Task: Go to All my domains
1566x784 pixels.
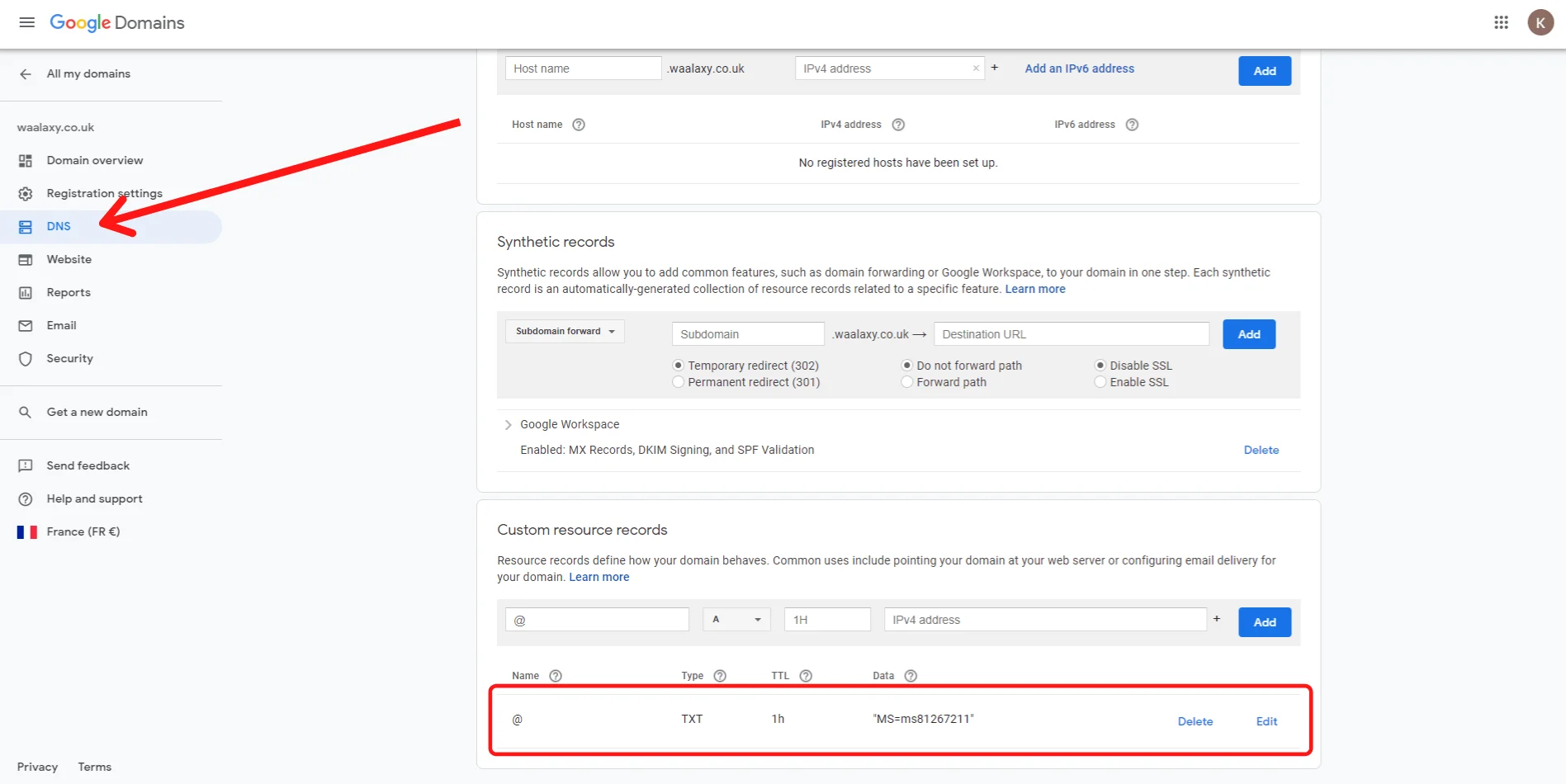Action: click(x=88, y=74)
